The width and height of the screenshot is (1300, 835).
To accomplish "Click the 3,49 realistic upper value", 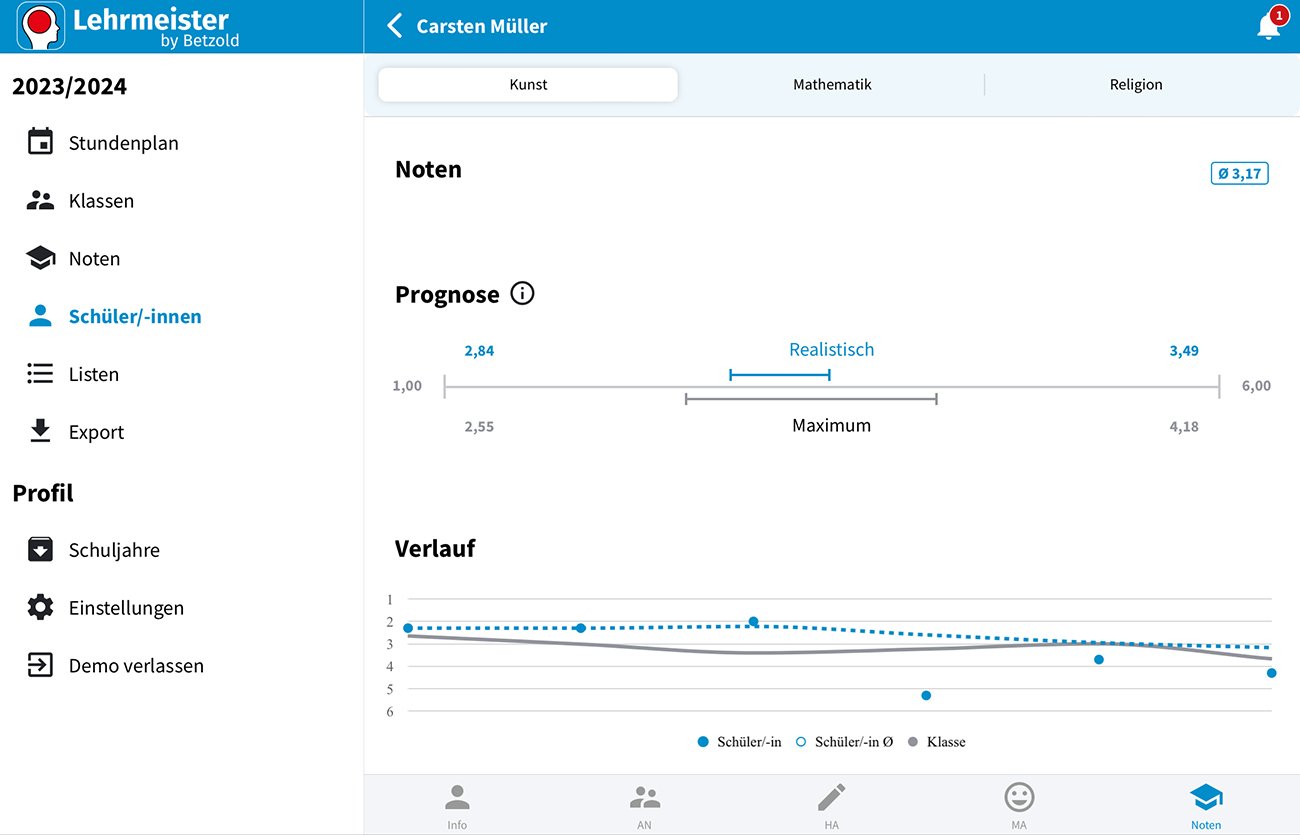I will pos(1184,351).
